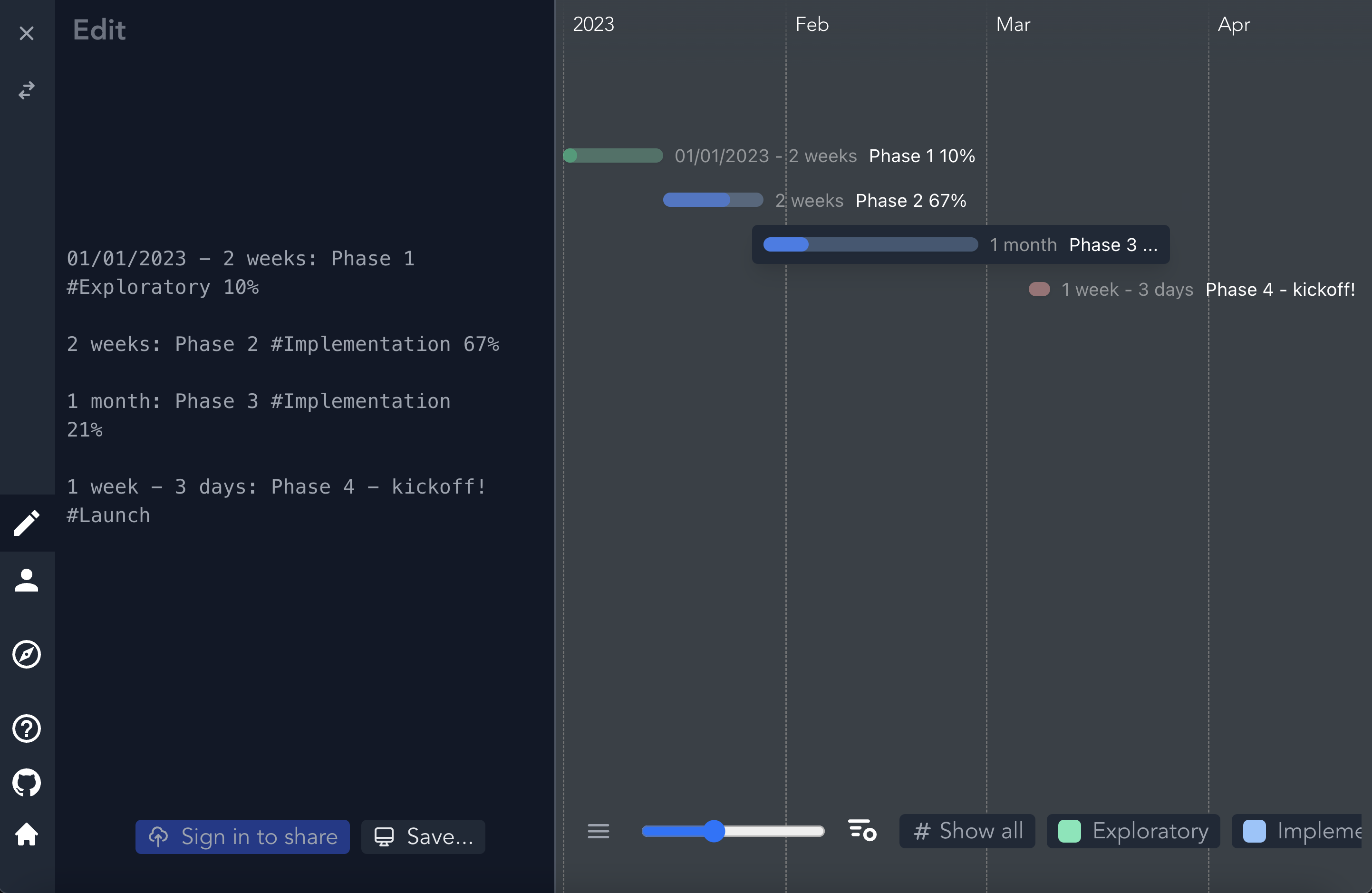1372x893 pixels.
Task: Open the help question mark icon
Action: pyautogui.click(x=27, y=728)
